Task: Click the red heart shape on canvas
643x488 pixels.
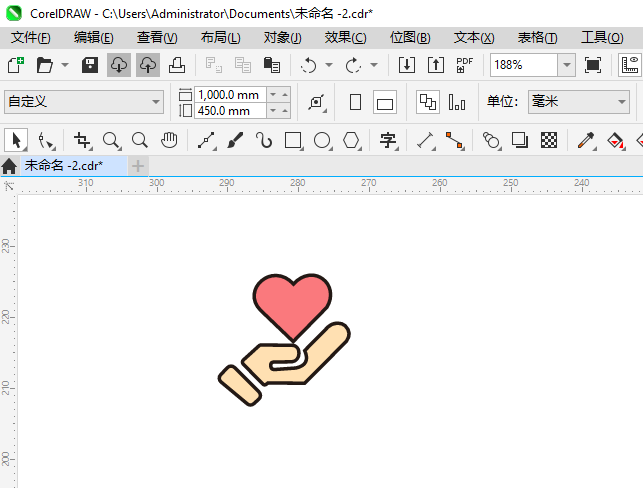Action: coord(292,306)
